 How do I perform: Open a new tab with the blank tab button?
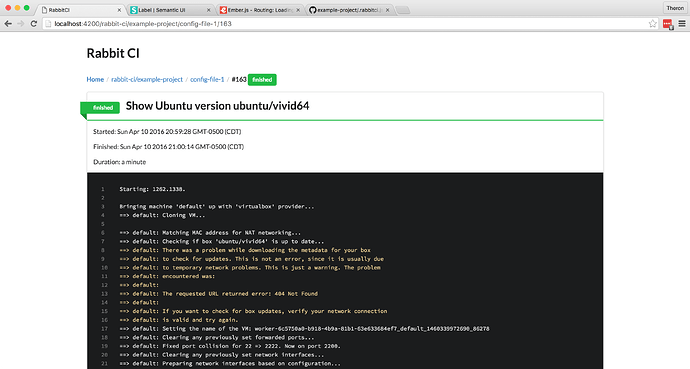tap(402, 10)
